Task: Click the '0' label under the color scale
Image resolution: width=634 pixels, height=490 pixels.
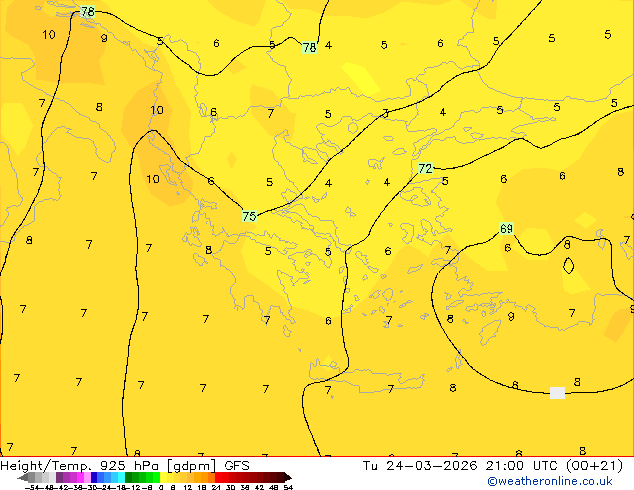Action: point(161,487)
